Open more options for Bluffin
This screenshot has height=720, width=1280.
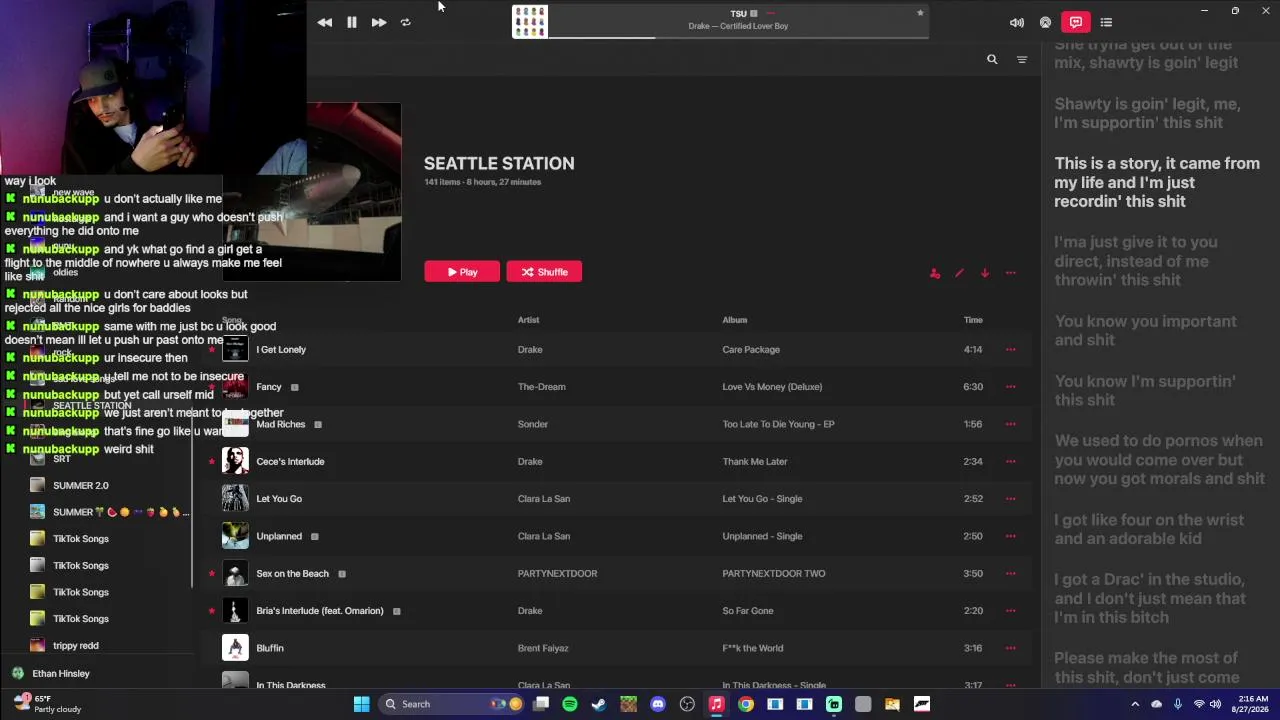tap(1011, 648)
